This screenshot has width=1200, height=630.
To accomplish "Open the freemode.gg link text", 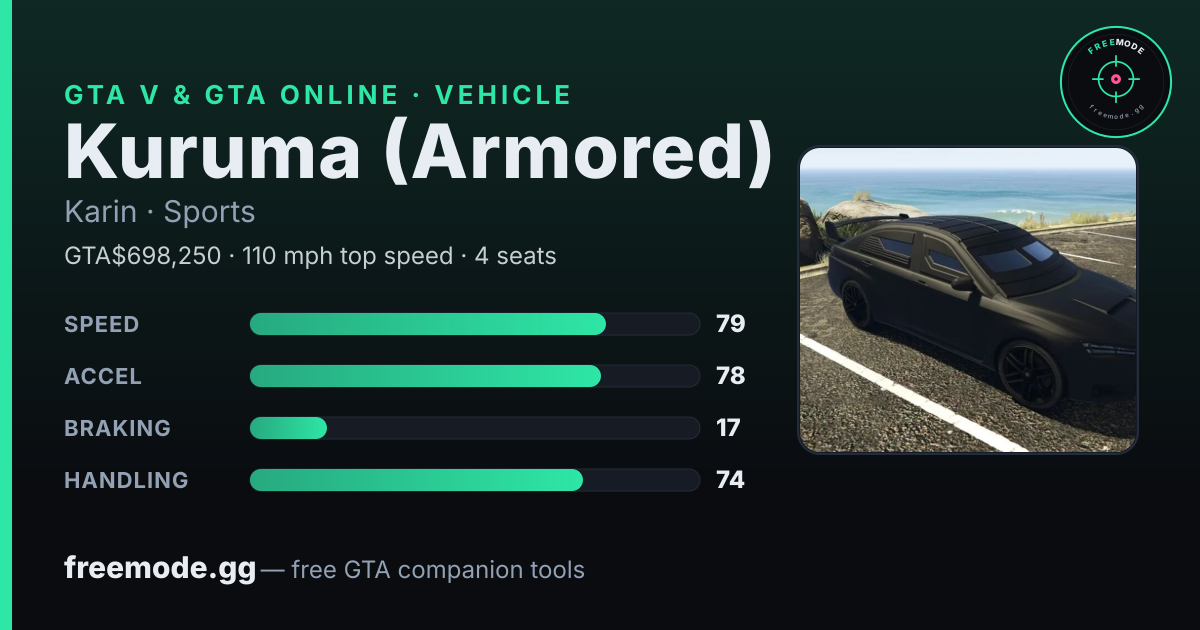I will (x=160, y=569).
